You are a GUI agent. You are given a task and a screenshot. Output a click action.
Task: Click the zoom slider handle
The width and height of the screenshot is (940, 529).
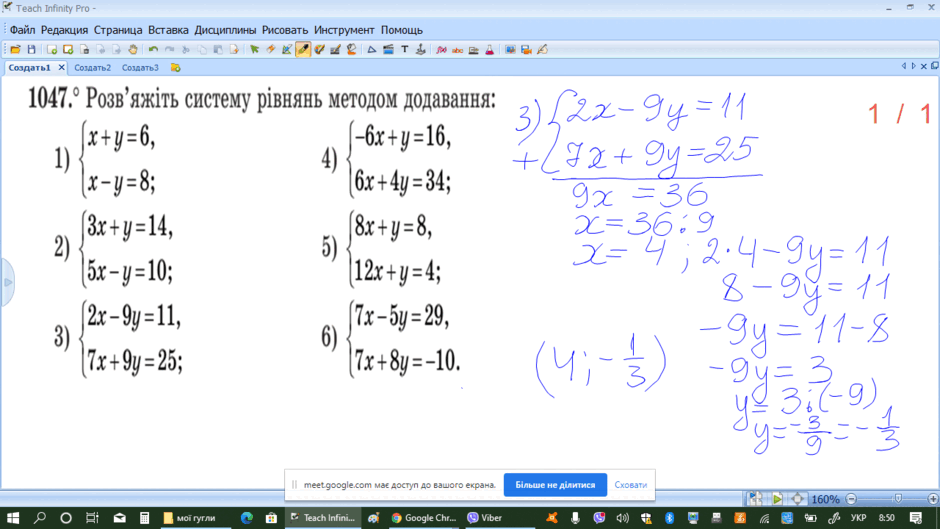[x=898, y=499]
